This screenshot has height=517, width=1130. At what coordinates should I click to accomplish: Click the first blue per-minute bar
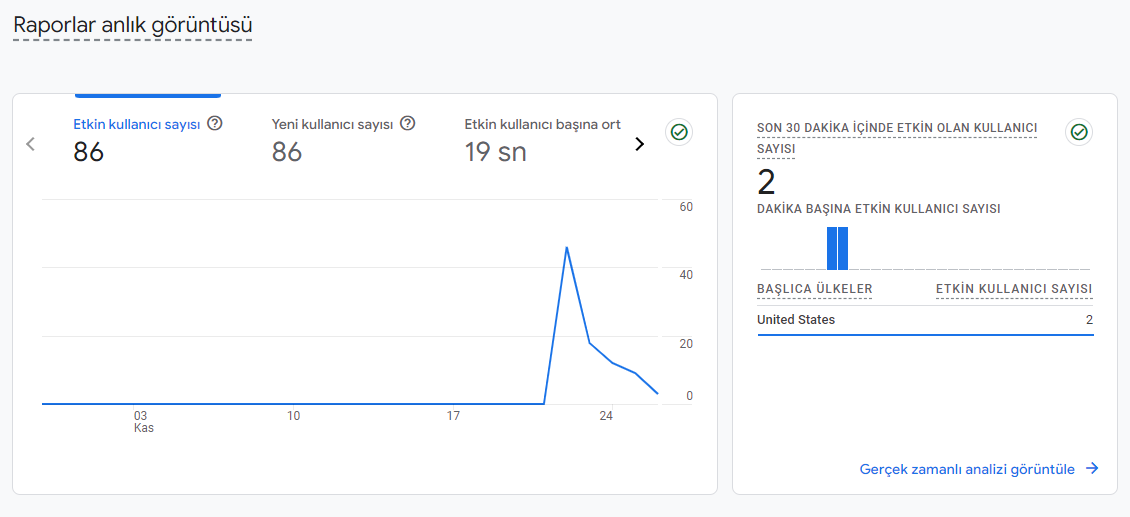click(x=832, y=248)
